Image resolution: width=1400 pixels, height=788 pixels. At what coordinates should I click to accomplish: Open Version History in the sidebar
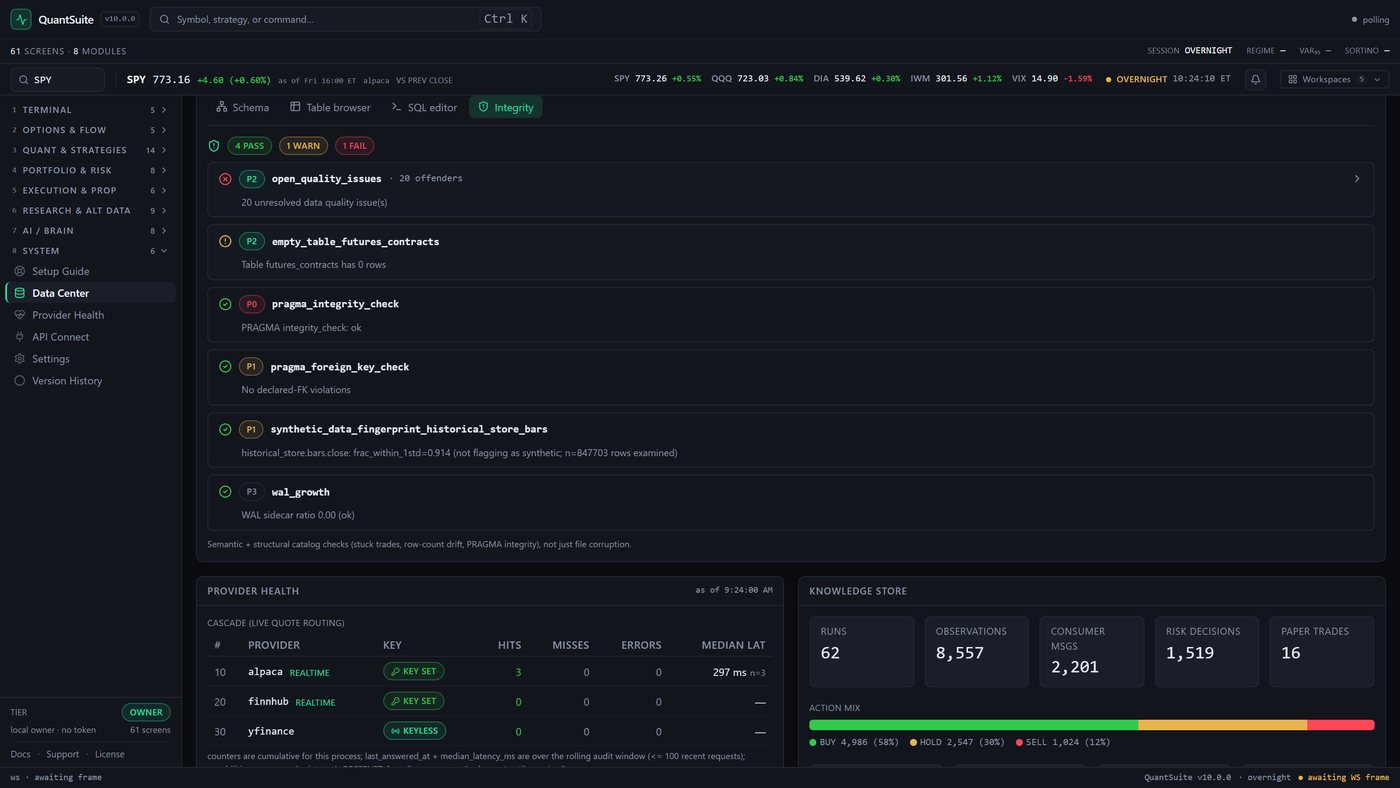tap(90, 381)
